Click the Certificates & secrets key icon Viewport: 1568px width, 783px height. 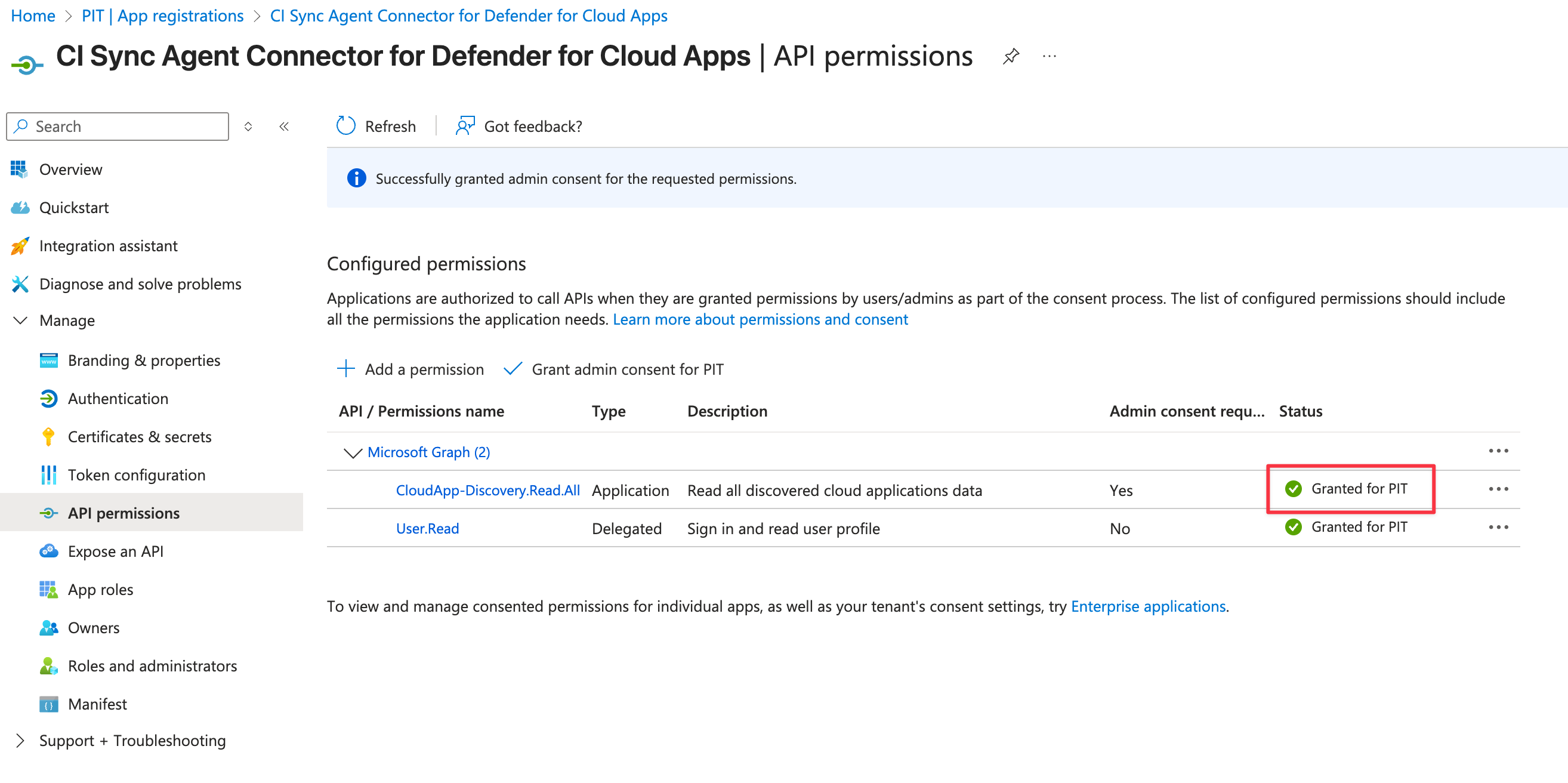point(49,437)
